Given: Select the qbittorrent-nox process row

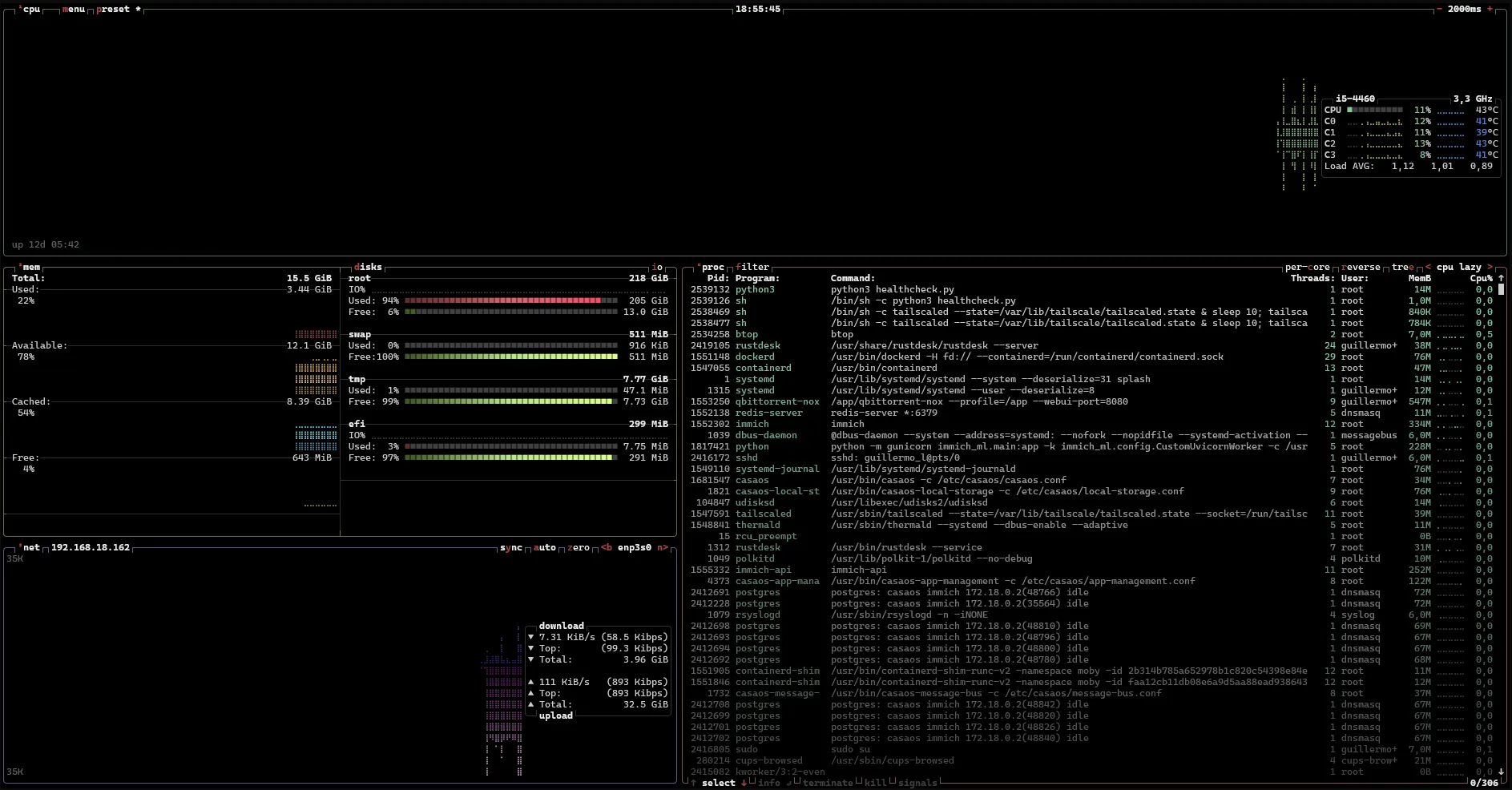Looking at the screenshot, I should [1091, 401].
